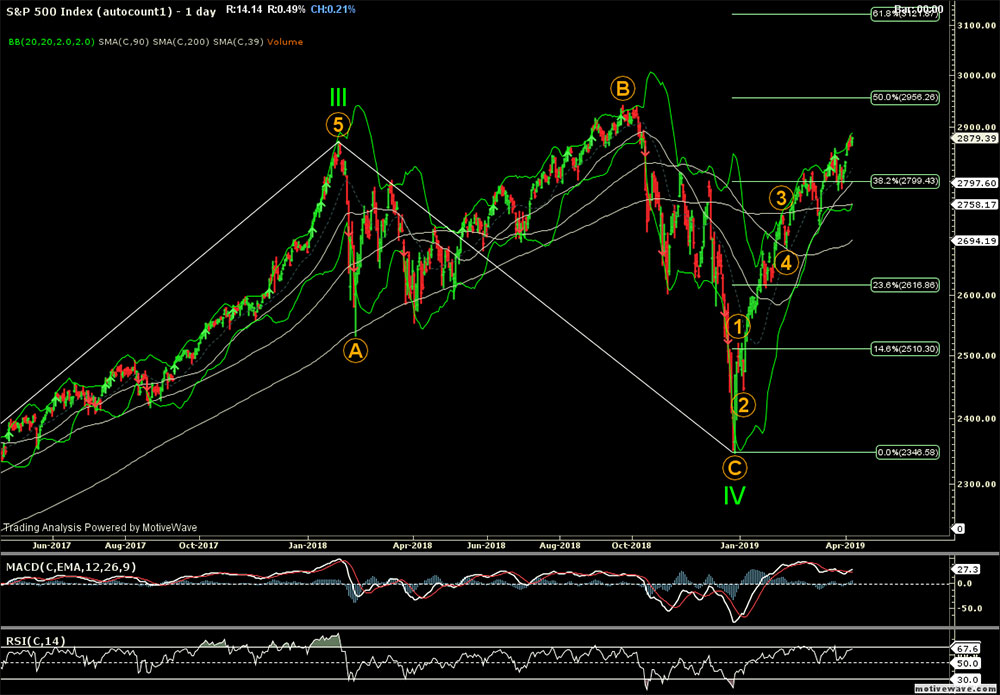Viewport: 1000px width, 695px height.
Task: Select the 50.0% Fibonacci level label
Action: pyautogui.click(x=904, y=97)
